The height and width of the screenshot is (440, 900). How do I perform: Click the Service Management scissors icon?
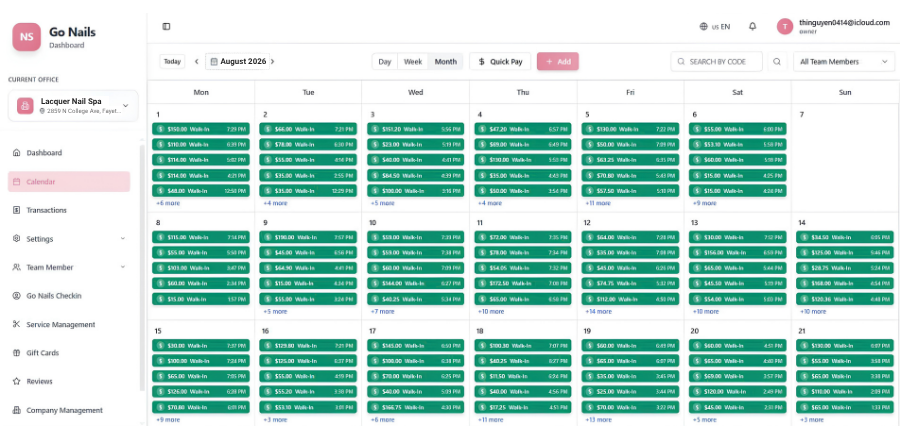point(16,324)
